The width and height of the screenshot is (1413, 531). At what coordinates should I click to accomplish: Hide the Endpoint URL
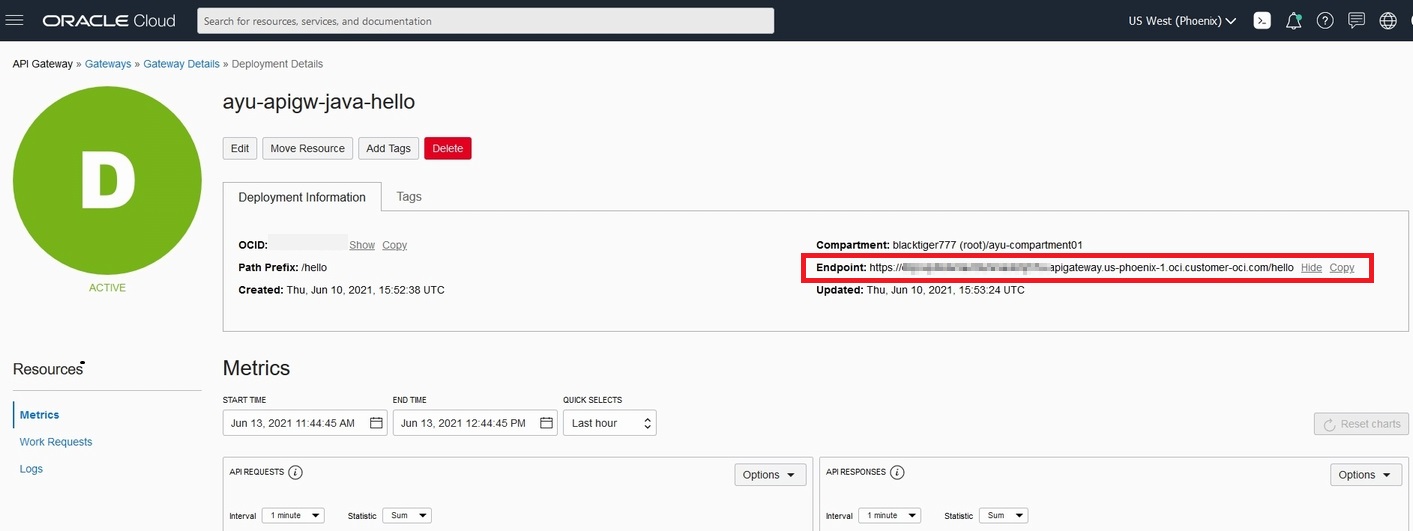1311,268
